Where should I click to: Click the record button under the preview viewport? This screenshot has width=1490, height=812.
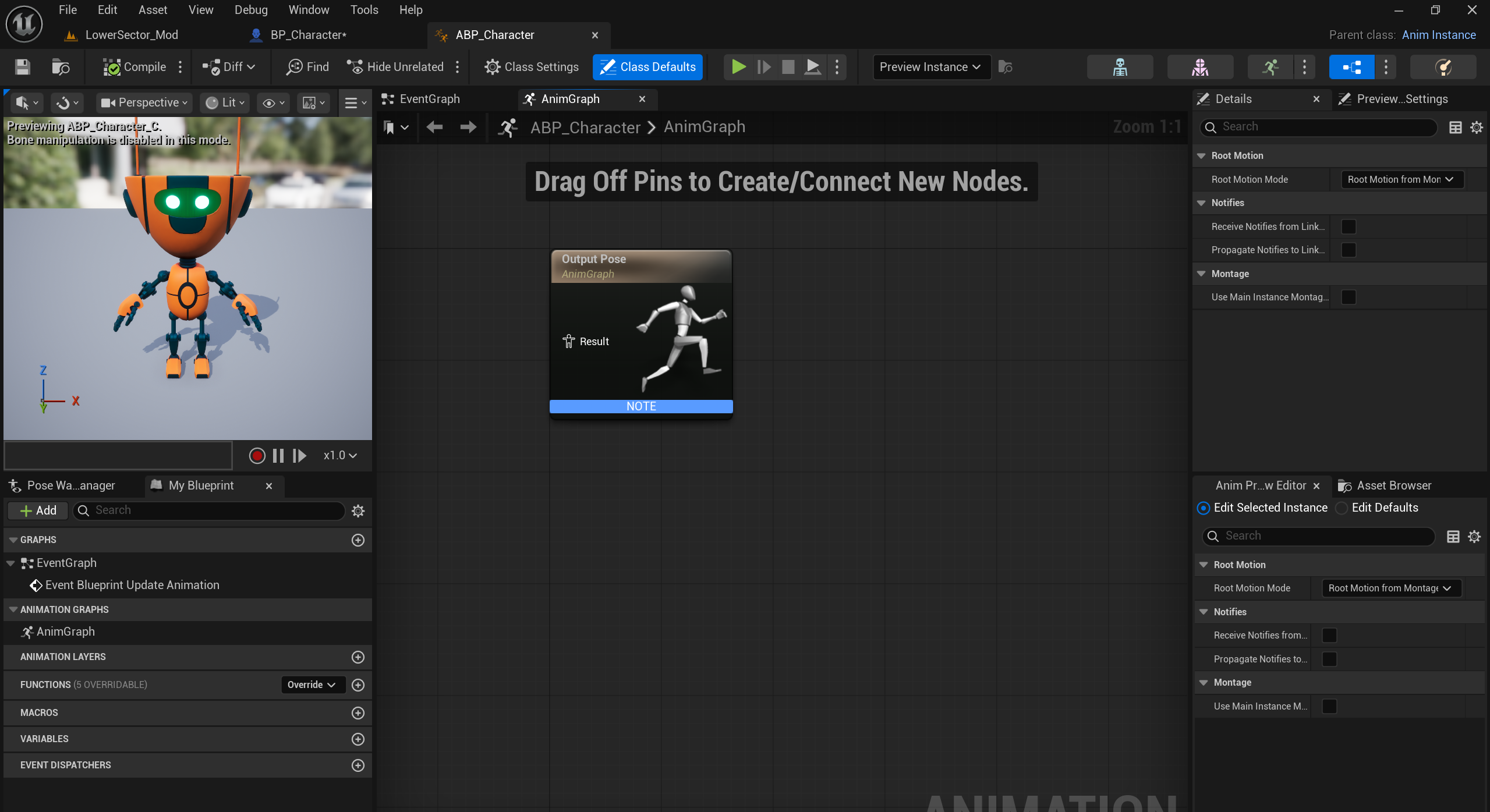(x=257, y=455)
